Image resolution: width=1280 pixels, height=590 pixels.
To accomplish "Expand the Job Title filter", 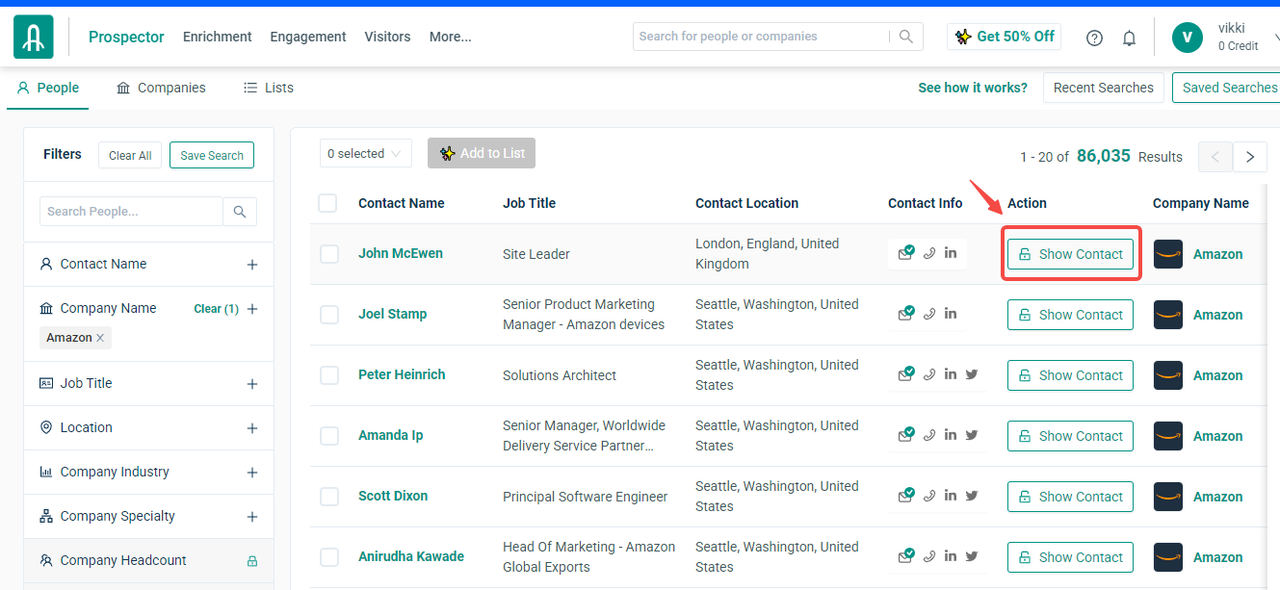I will point(252,384).
